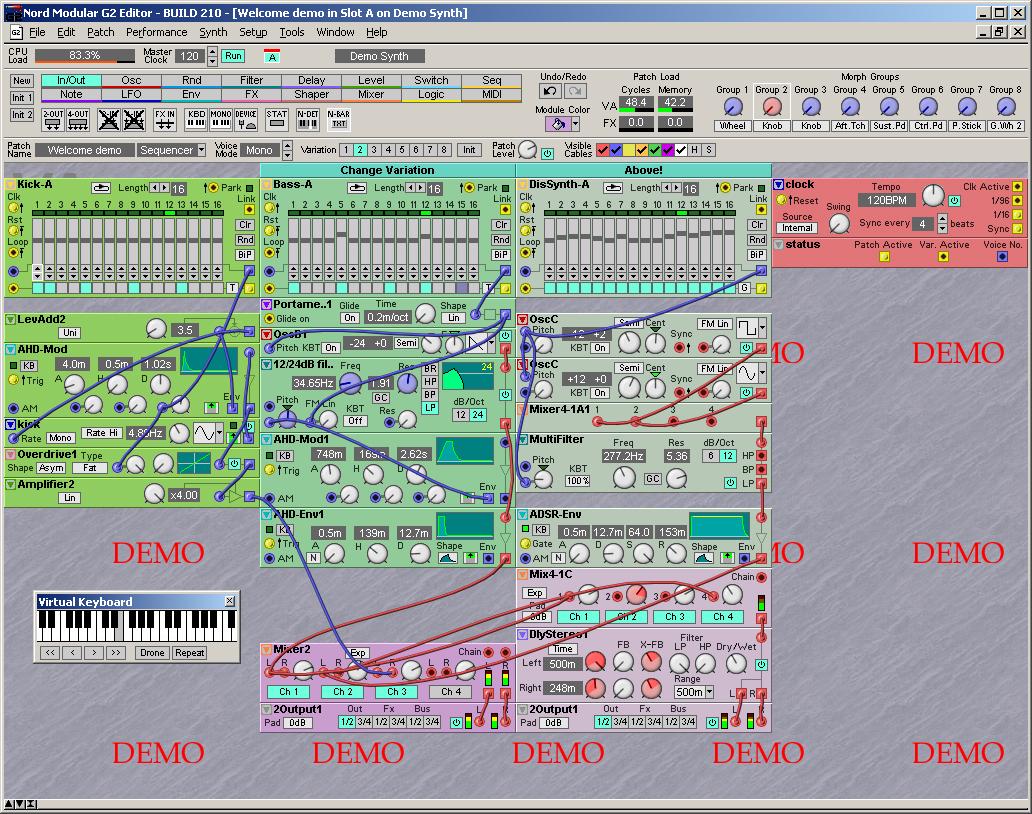The image size is (1032, 814).
Task: Open the Performance menu
Action: [157, 32]
